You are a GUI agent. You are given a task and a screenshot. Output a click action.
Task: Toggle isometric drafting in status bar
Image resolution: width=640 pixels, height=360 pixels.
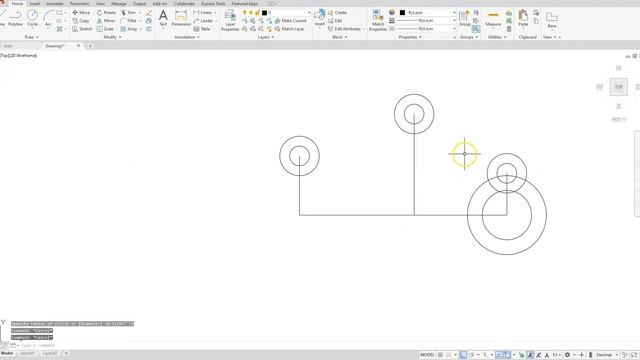click(x=485, y=355)
